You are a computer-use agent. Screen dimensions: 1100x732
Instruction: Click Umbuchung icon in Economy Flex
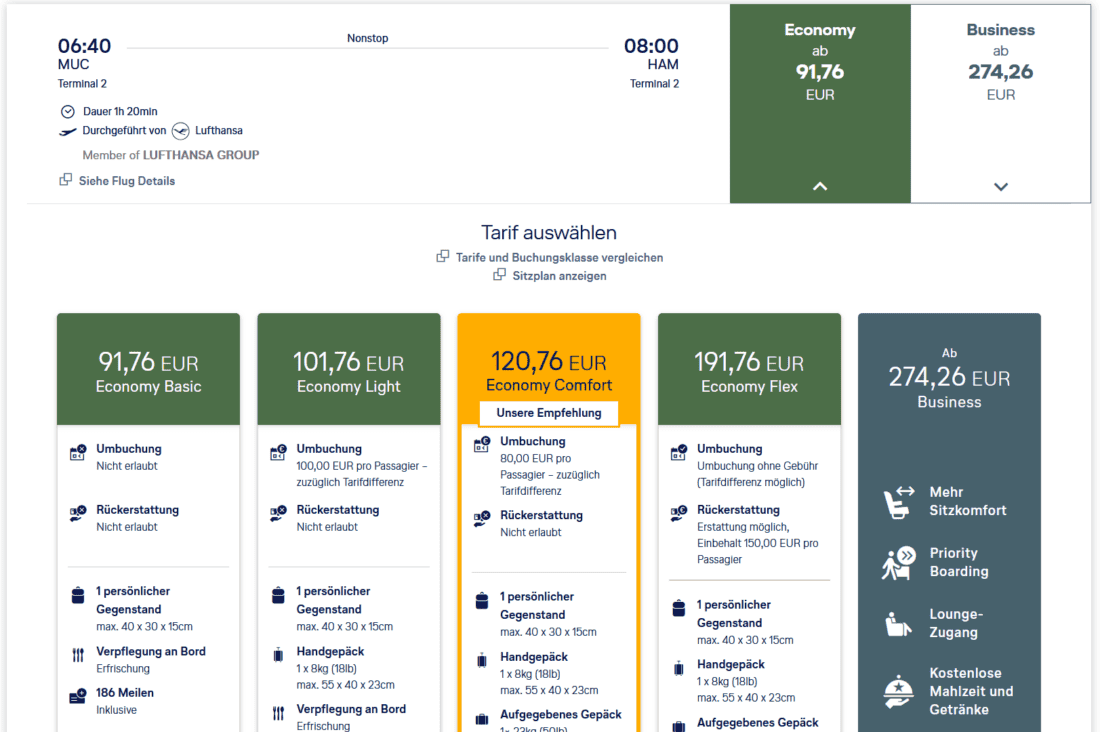click(678, 453)
